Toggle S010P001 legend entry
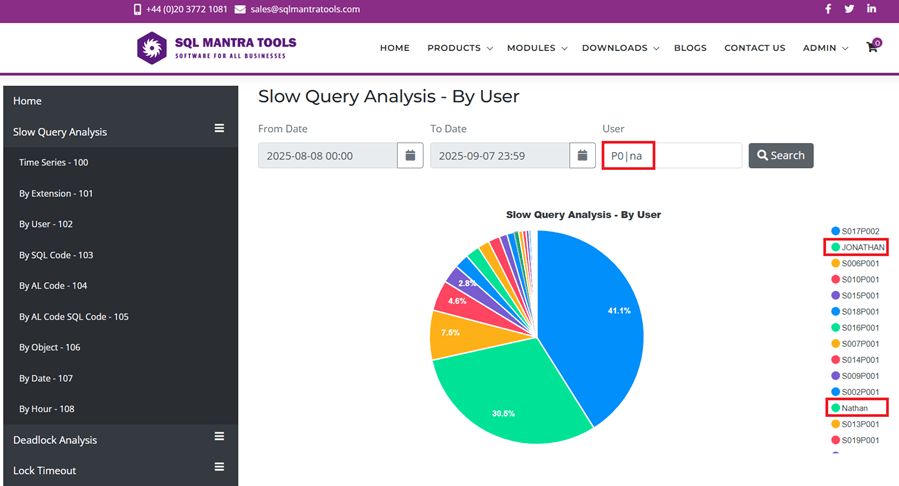 coord(855,280)
